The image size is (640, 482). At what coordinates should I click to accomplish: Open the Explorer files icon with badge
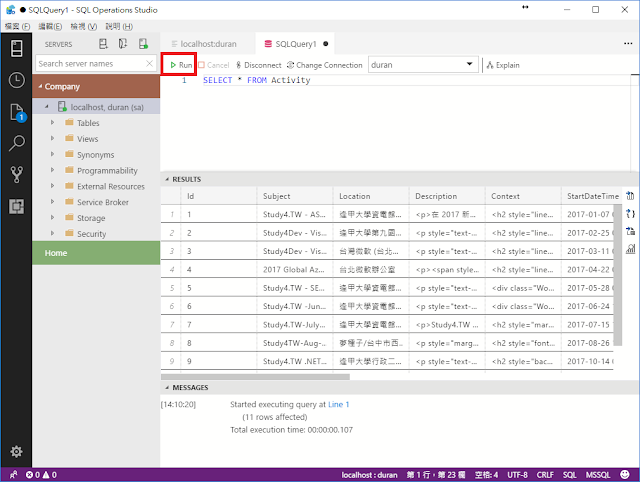tap(18, 112)
